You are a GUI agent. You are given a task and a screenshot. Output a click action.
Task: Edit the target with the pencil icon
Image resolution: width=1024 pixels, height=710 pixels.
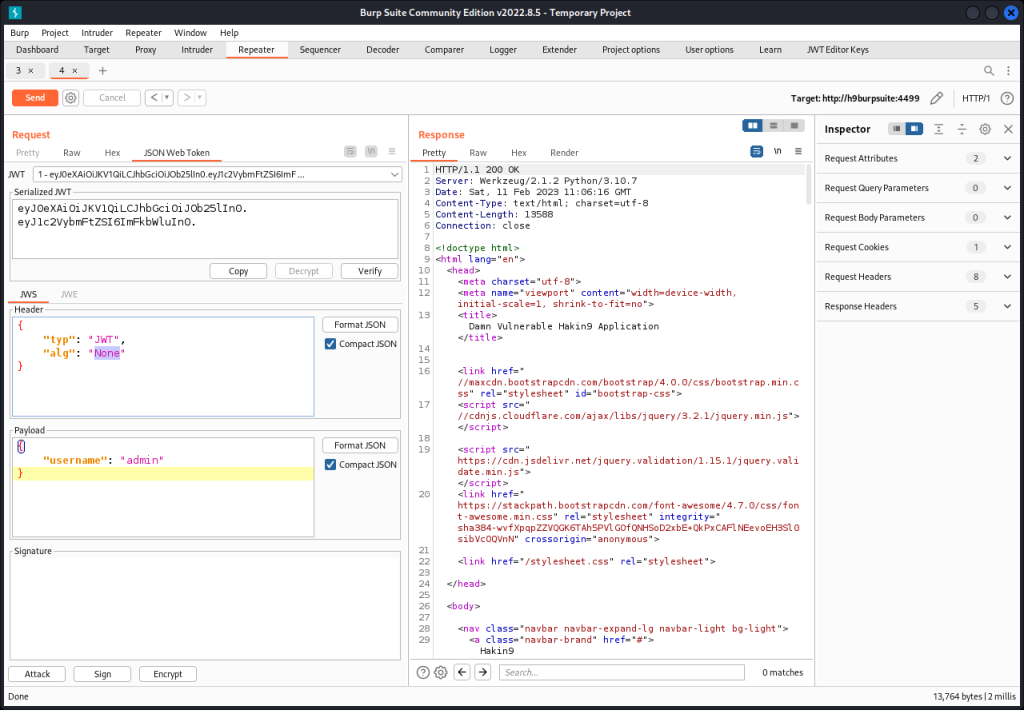[936, 99]
